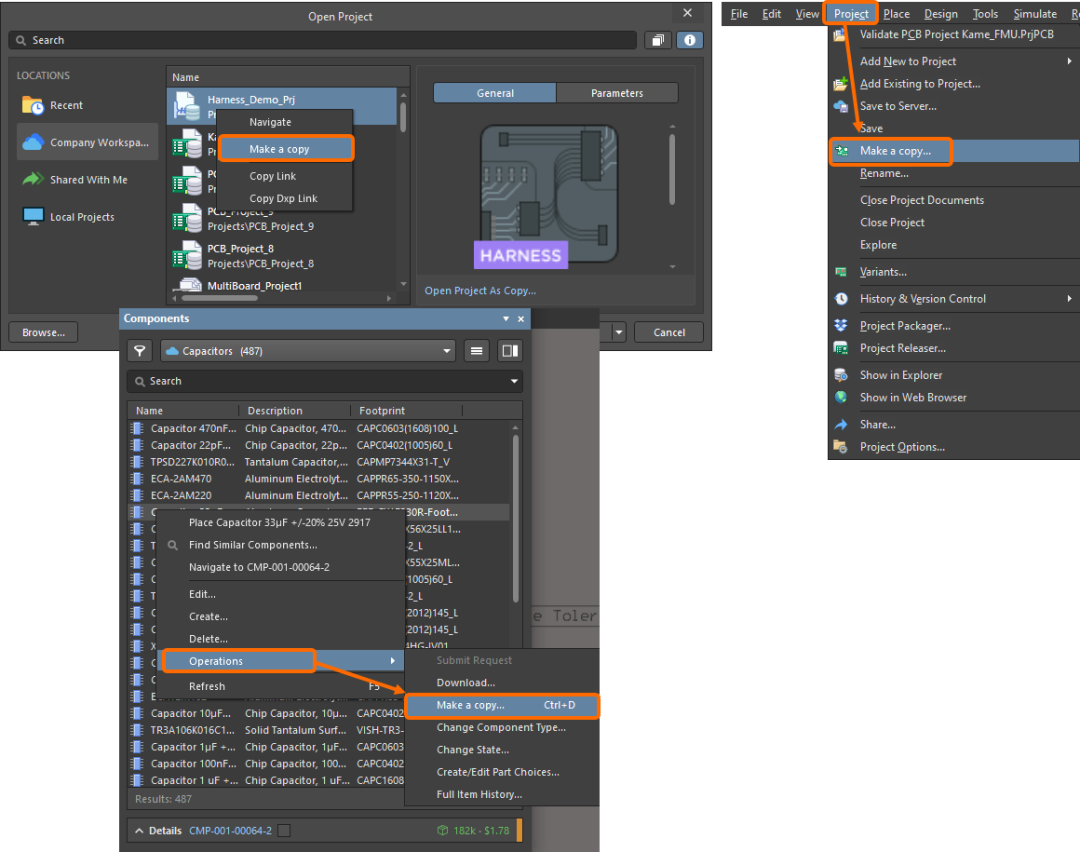Viewport: 1080px width, 852px height.
Task: Click the Harness project preview thumbnail
Action: pyautogui.click(x=548, y=196)
